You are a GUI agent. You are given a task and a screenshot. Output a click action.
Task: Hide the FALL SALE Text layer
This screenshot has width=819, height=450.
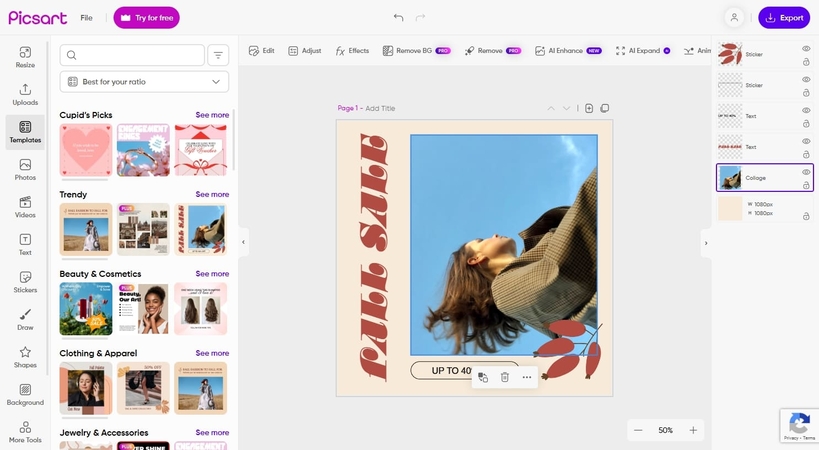806,141
